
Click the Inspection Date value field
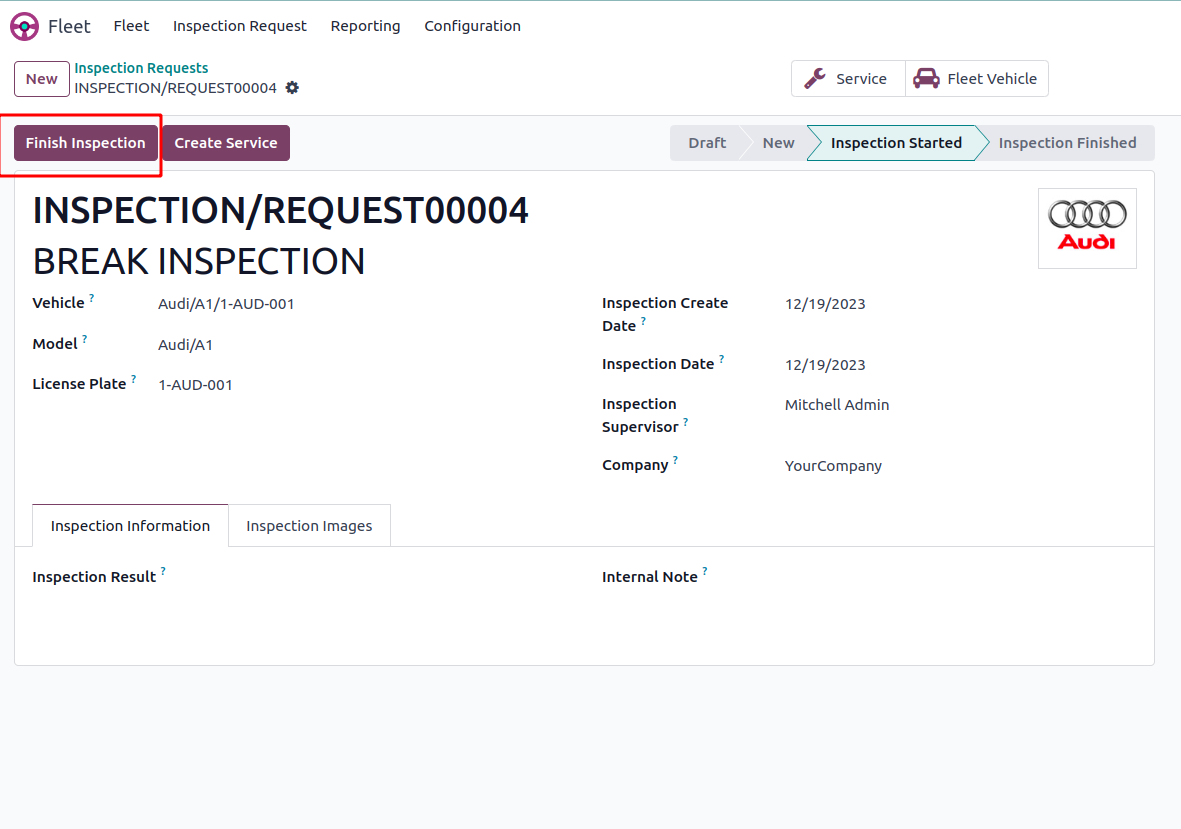coord(825,365)
